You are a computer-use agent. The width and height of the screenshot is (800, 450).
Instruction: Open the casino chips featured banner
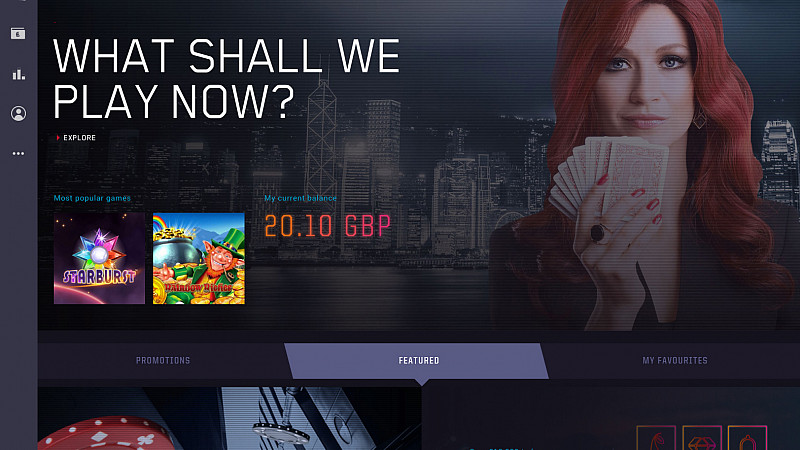230,418
